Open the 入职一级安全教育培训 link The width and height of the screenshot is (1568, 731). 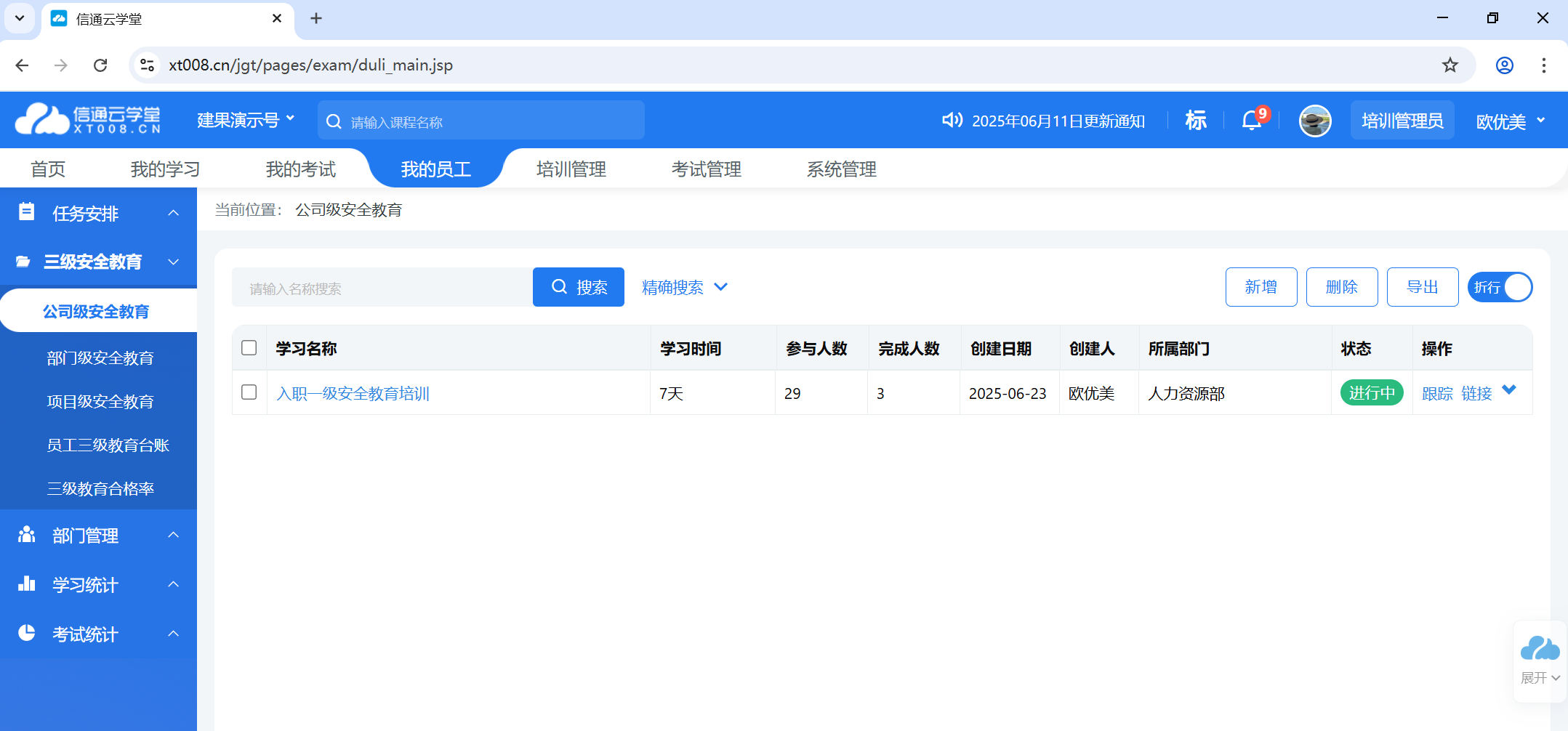coord(353,393)
